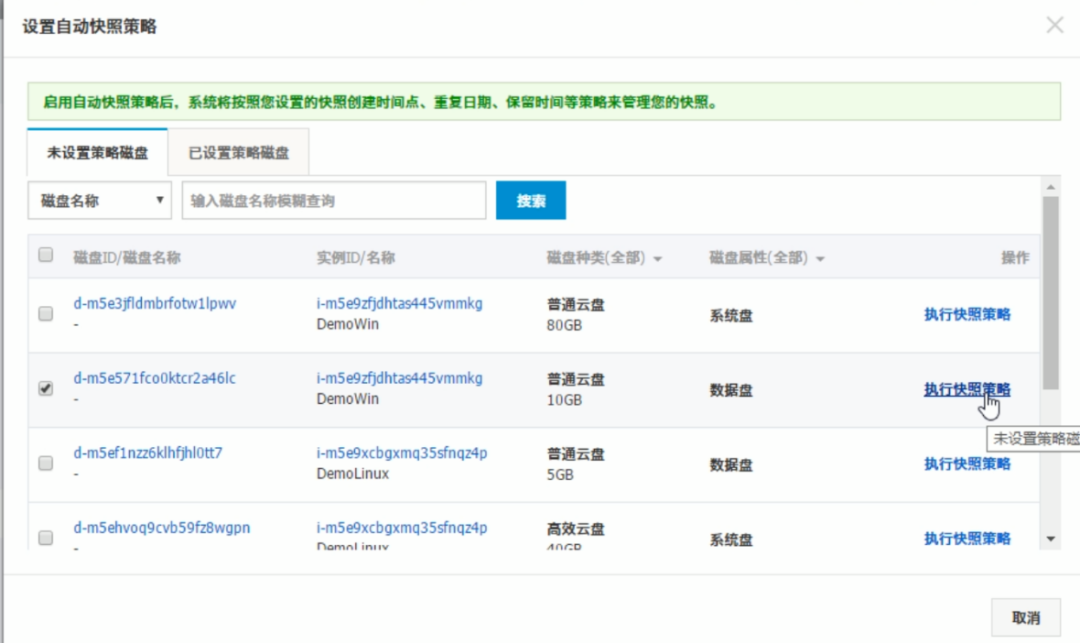Click 执行快照策略 for the 5GB data disk

[x=966, y=464]
